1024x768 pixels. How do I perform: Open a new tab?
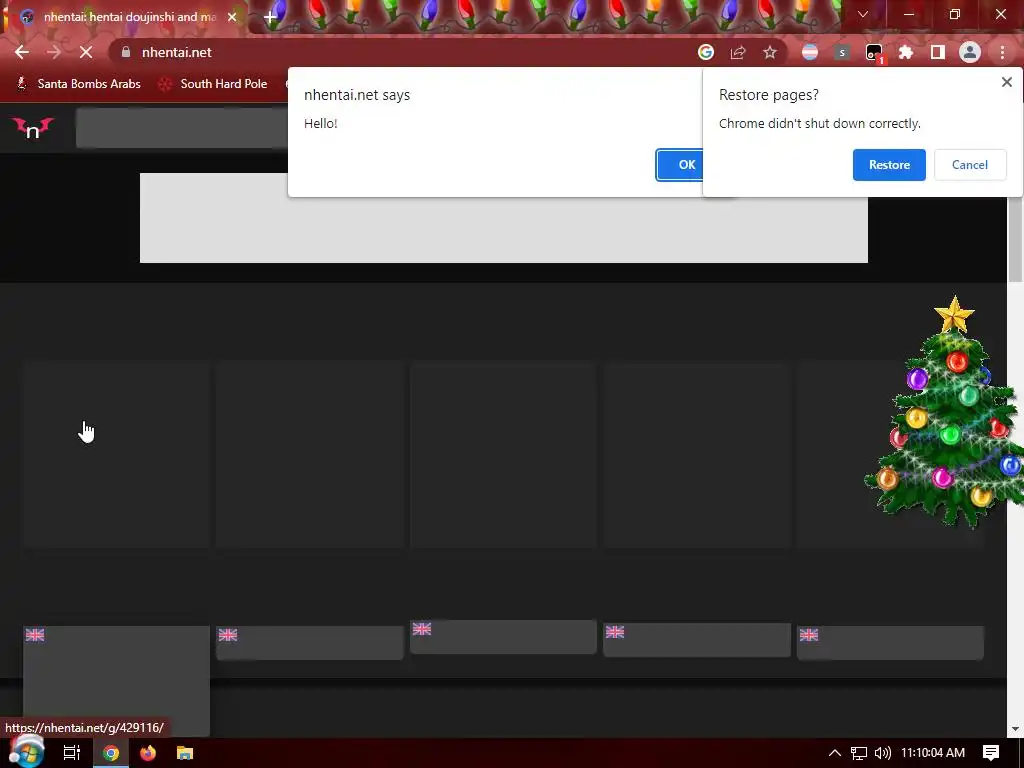point(270,18)
